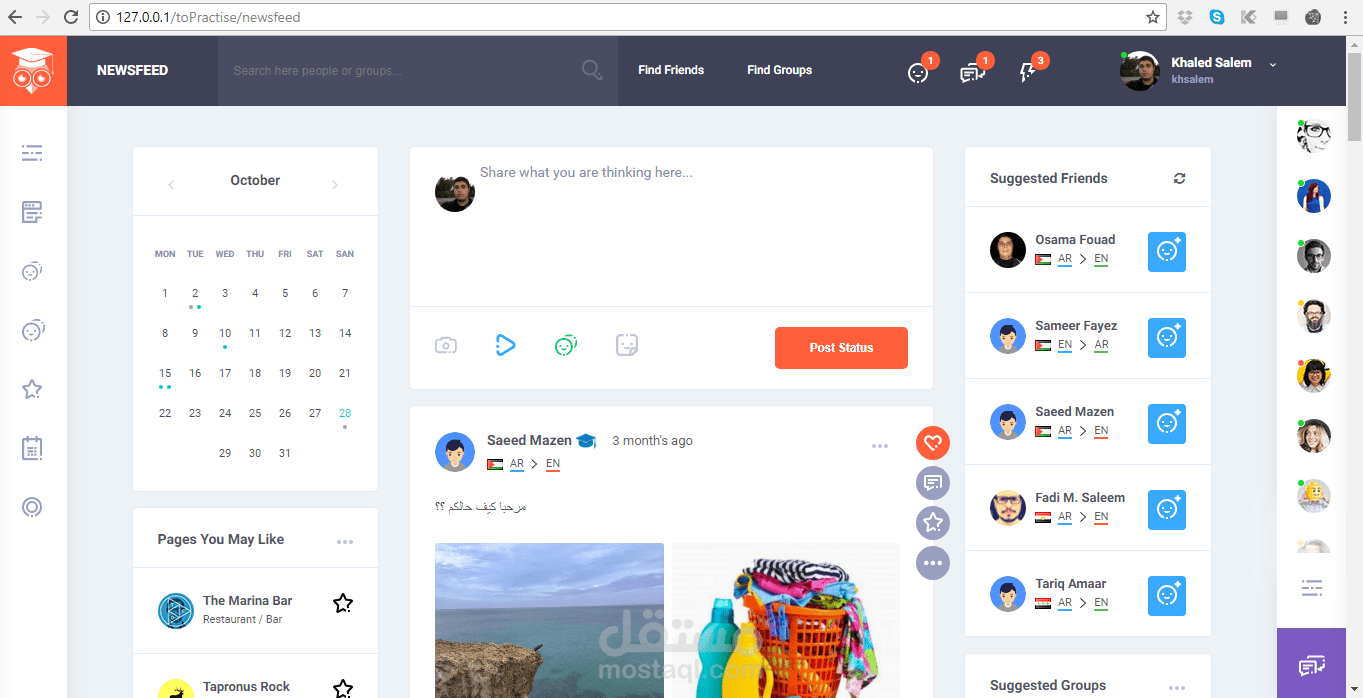
Task: Refresh Suggested Friends list
Action: (1180, 178)
